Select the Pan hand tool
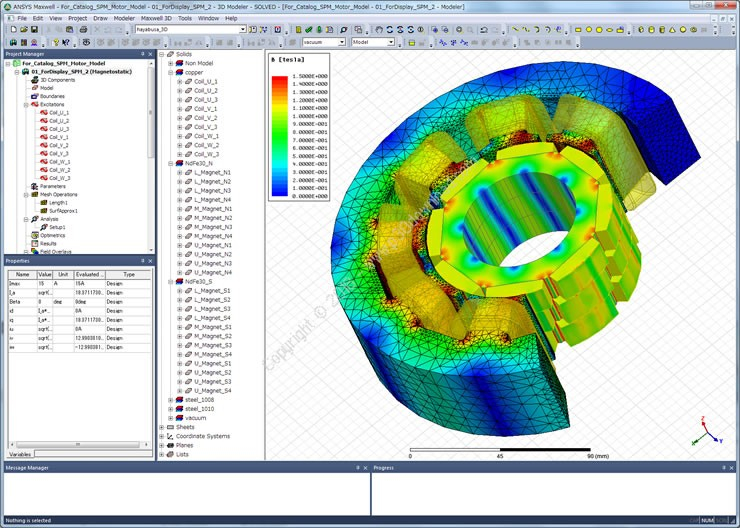Screen dimensions: 740x528 tap(379, 29)
